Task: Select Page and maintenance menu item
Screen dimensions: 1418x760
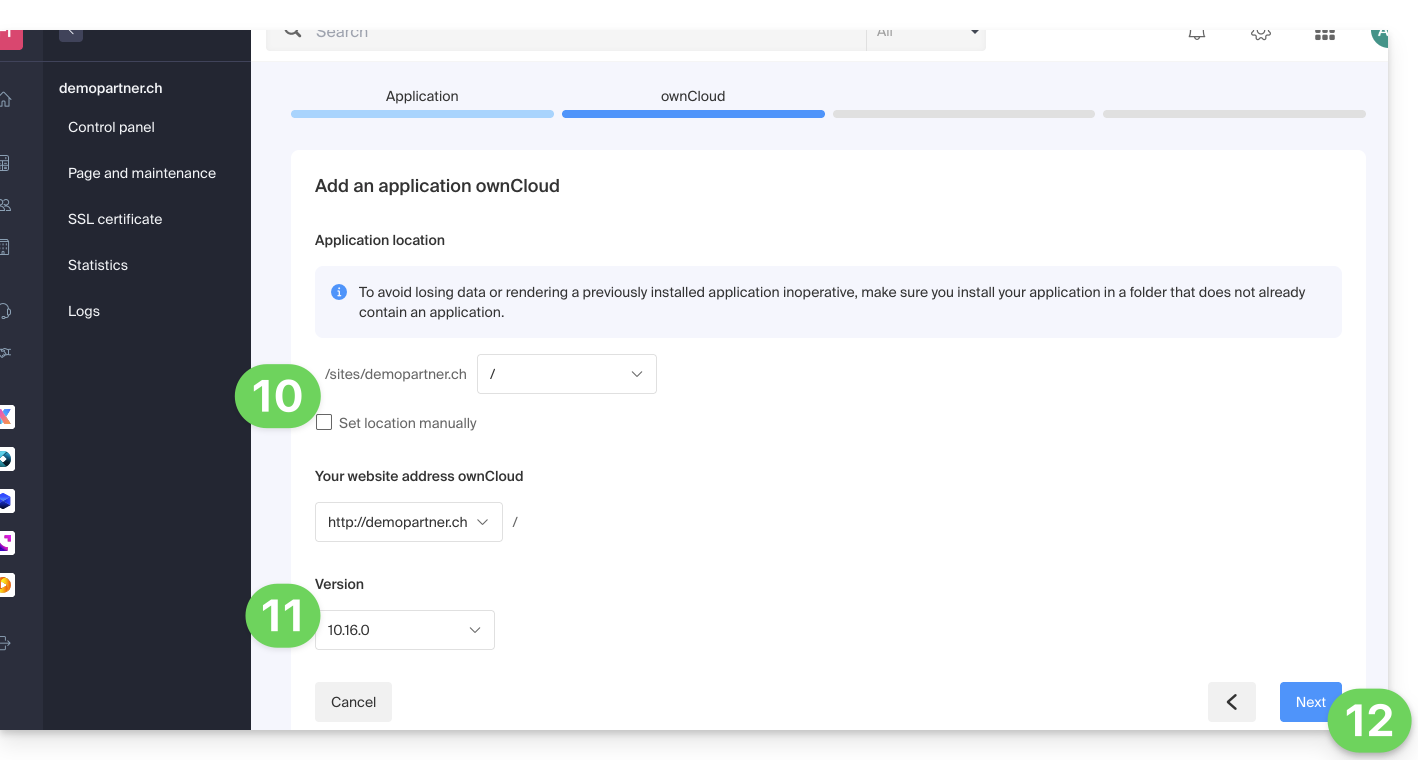Action: pos(142,173)
